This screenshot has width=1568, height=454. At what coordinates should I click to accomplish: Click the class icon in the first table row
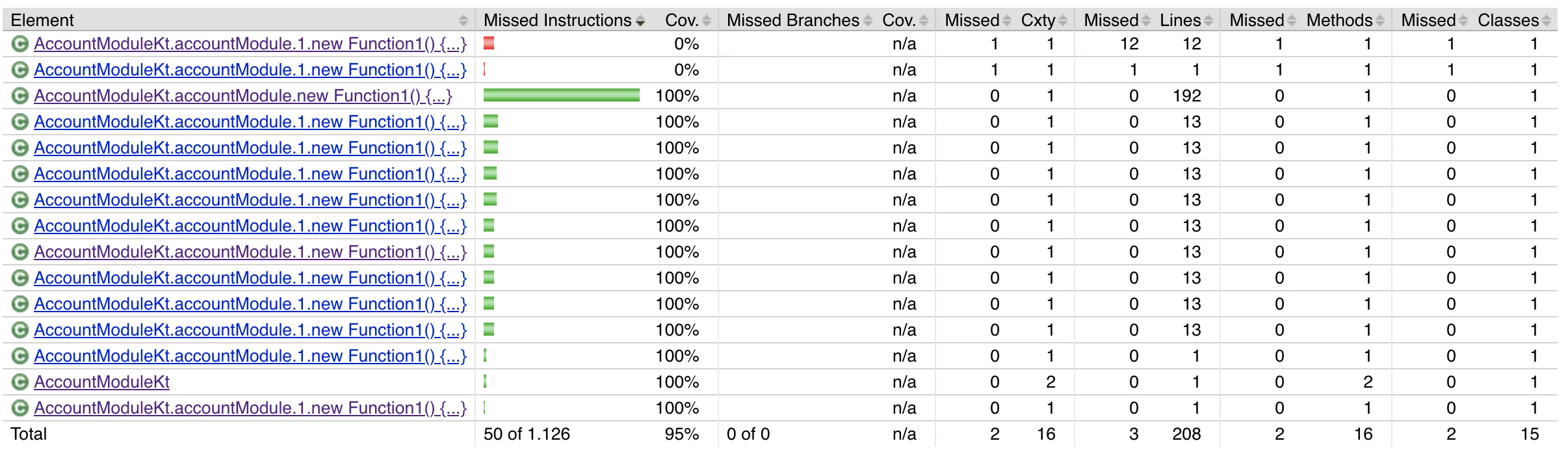[20, 44]
